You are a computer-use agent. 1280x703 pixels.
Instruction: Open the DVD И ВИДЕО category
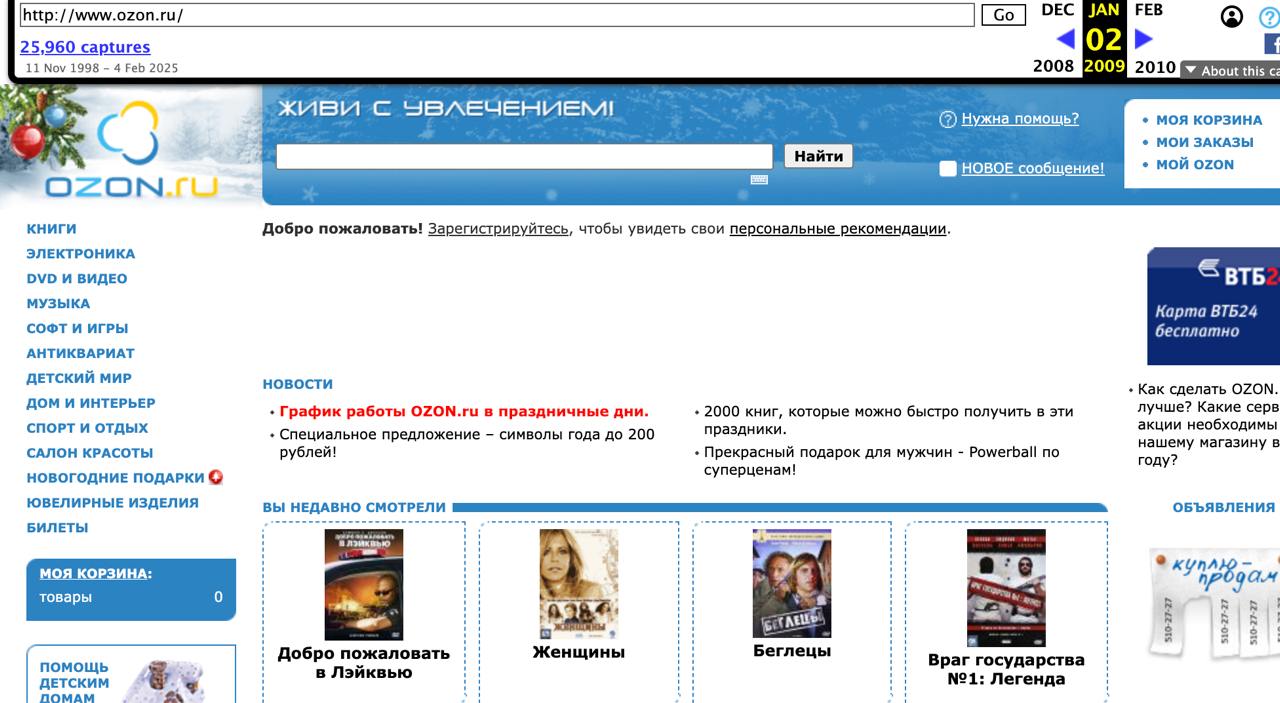coord(77,279)
